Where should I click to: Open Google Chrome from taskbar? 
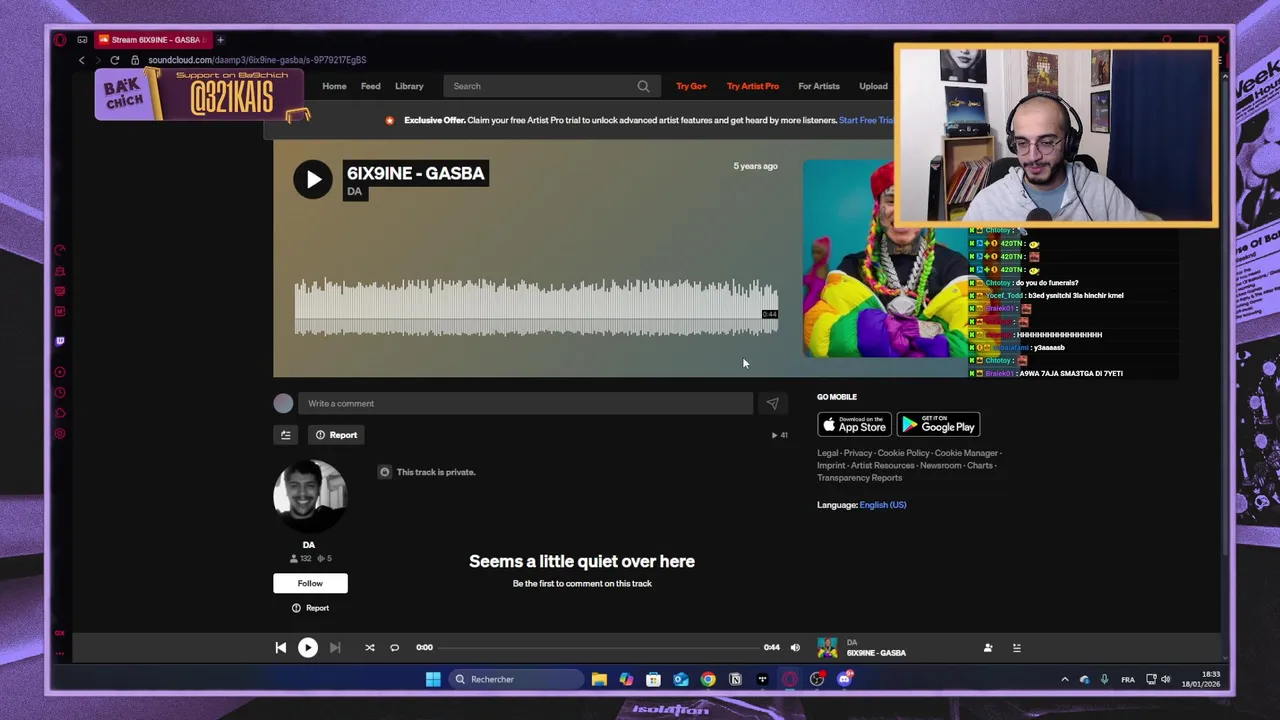708,680
